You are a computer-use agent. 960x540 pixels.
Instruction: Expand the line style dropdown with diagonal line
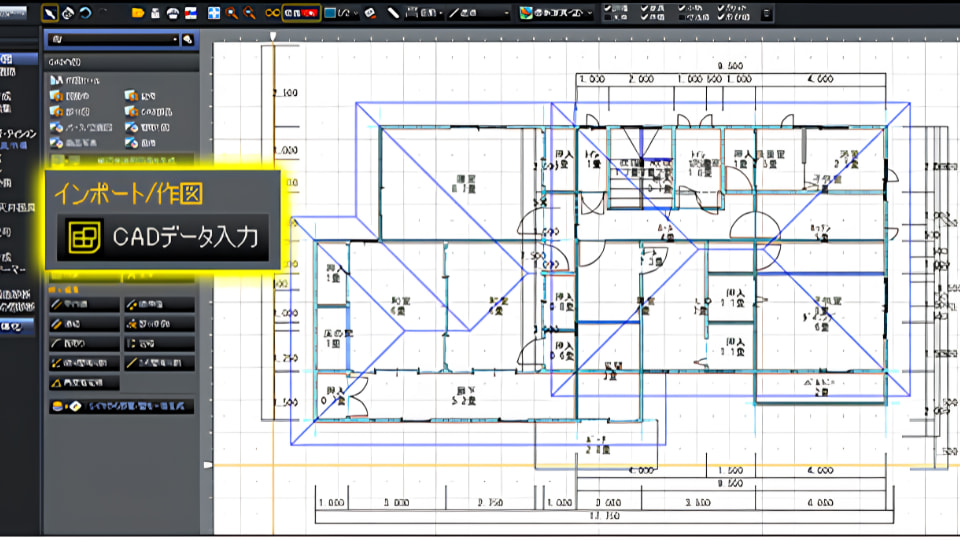pyautogui.click(x=479, y=13)
